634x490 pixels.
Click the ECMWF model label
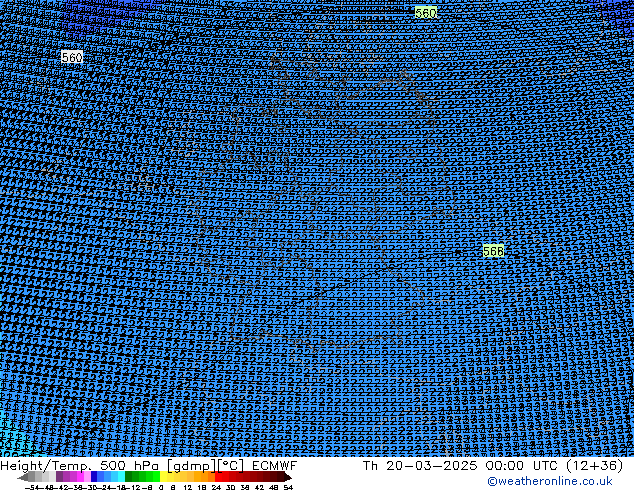tap(275, 465)
